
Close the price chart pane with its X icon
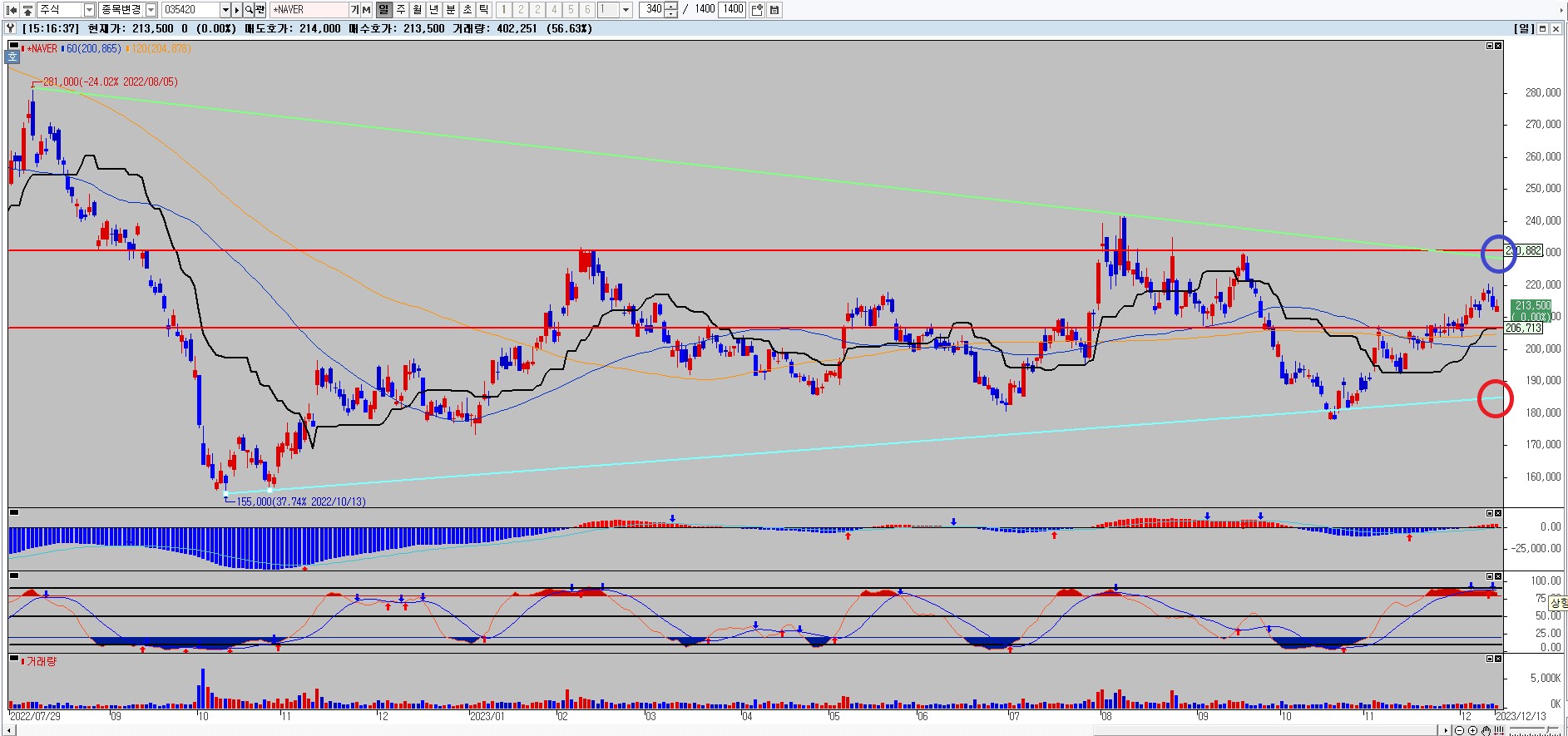[1498, 46]
